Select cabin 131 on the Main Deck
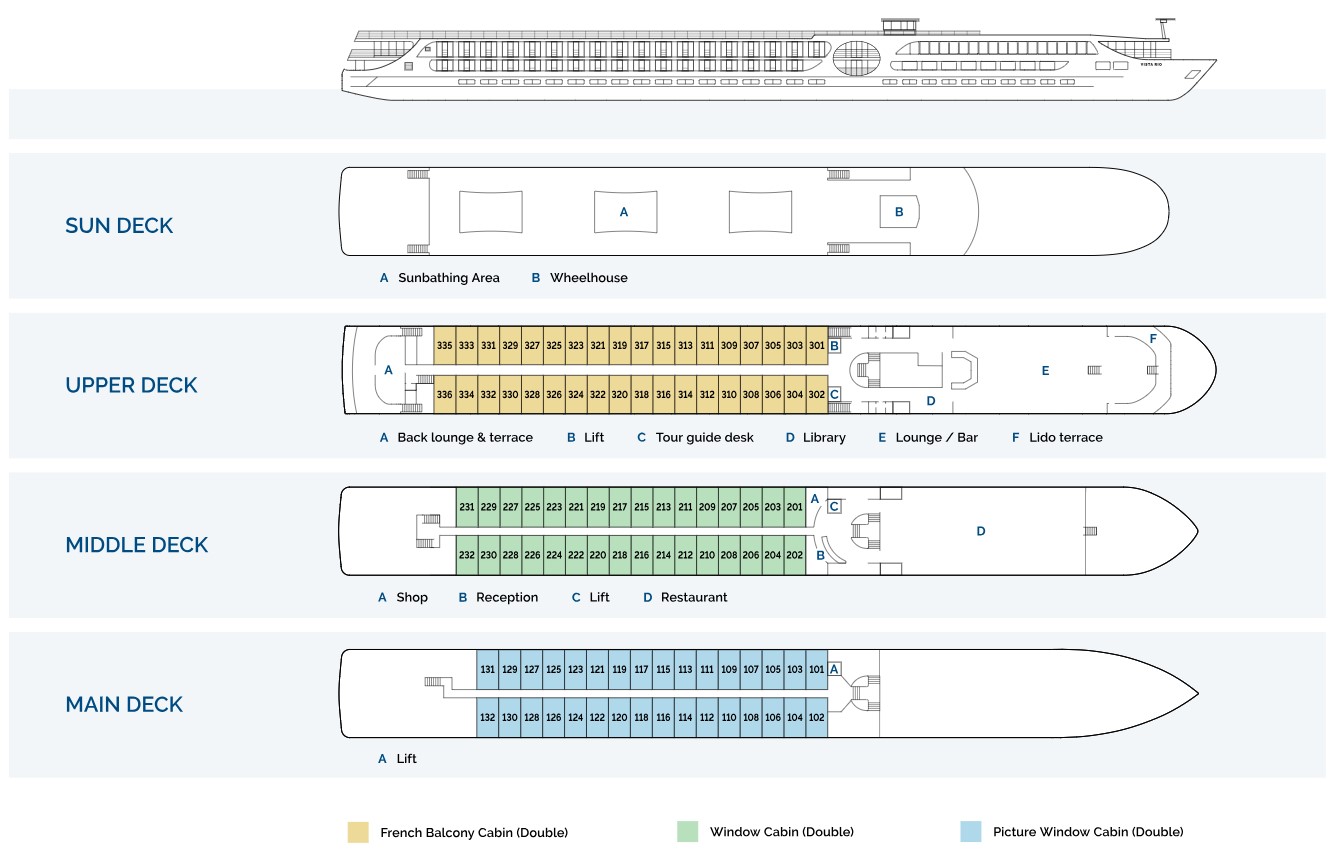Screen dimensions: 1336x866 pos(488,669)
